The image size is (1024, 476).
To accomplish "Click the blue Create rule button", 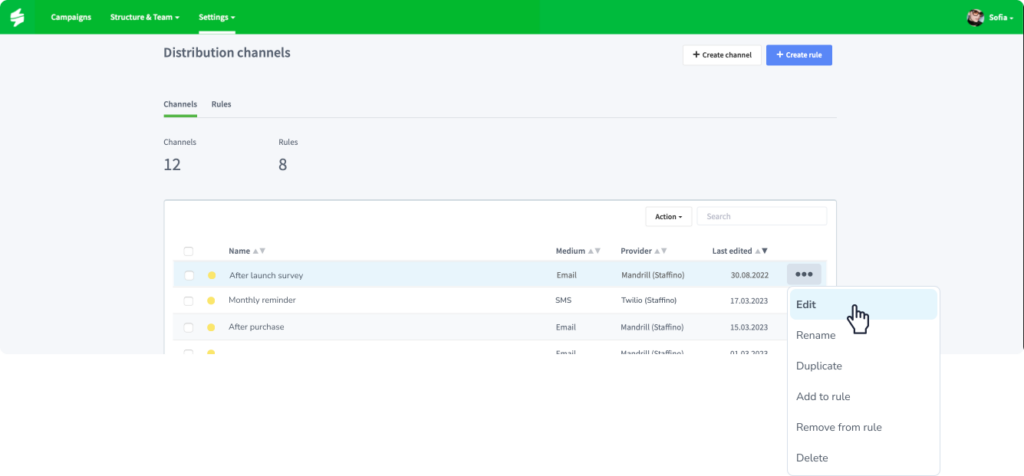I will point(799,56).
